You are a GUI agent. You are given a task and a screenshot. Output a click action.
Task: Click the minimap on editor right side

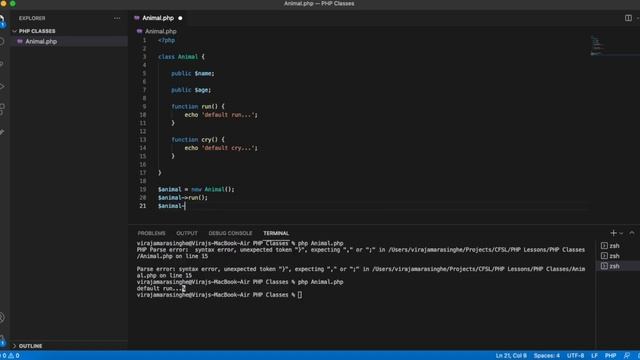coord(597,46)
